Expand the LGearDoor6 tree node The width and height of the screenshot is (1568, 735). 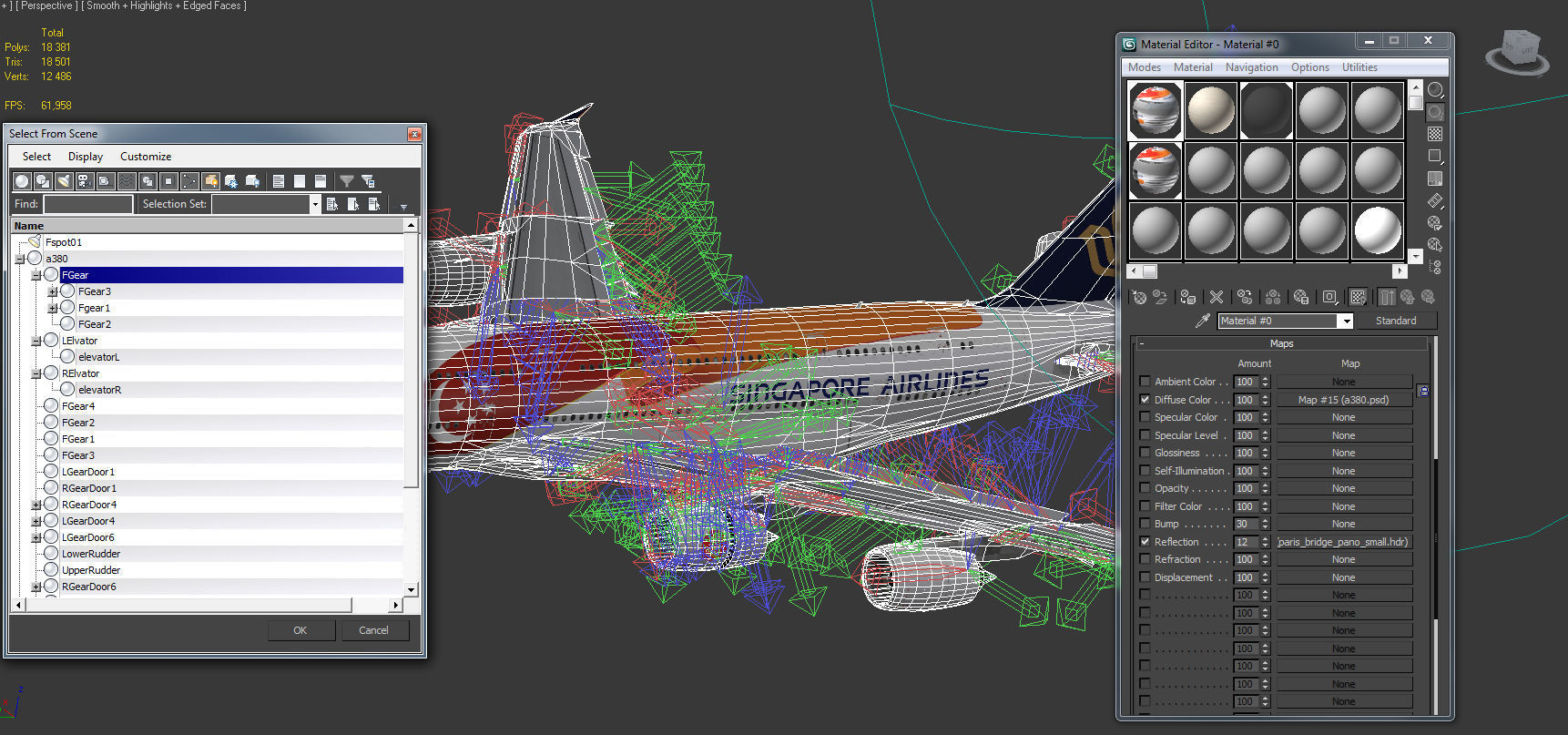(36, 537)
